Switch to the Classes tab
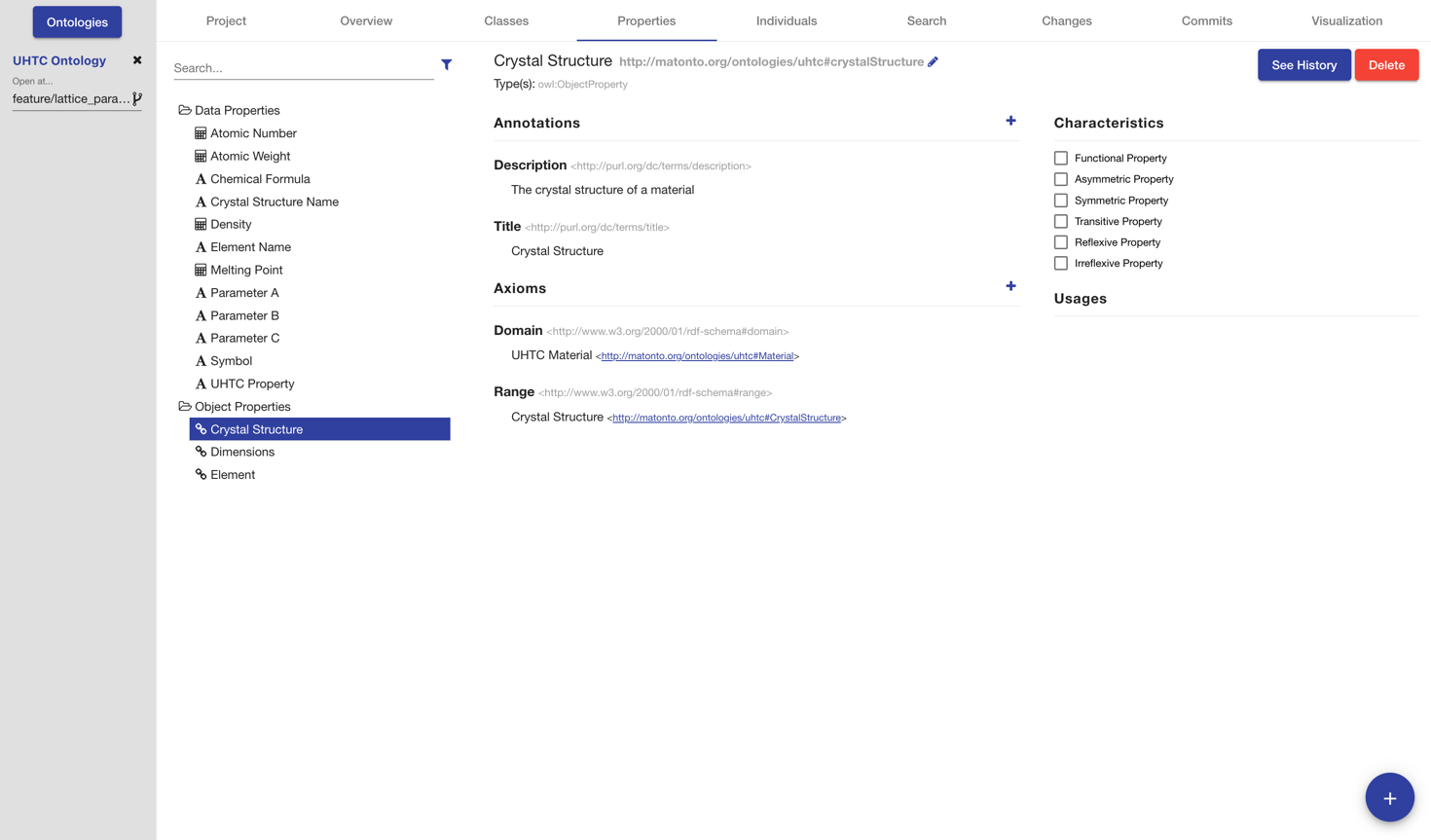The image size is (1431, 840). [506, 20]
